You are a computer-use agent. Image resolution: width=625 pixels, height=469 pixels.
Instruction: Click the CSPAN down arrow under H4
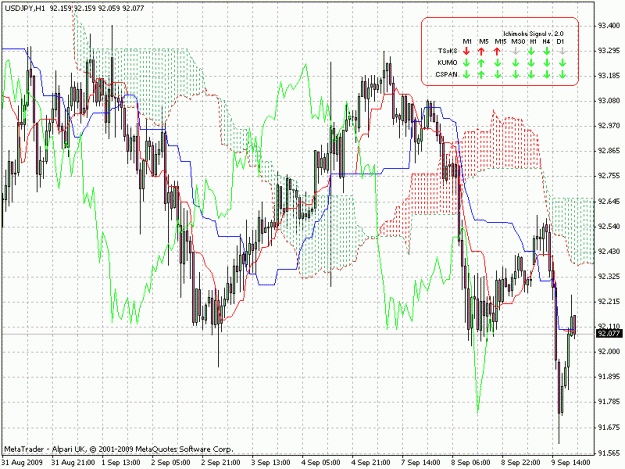[547, 75]
